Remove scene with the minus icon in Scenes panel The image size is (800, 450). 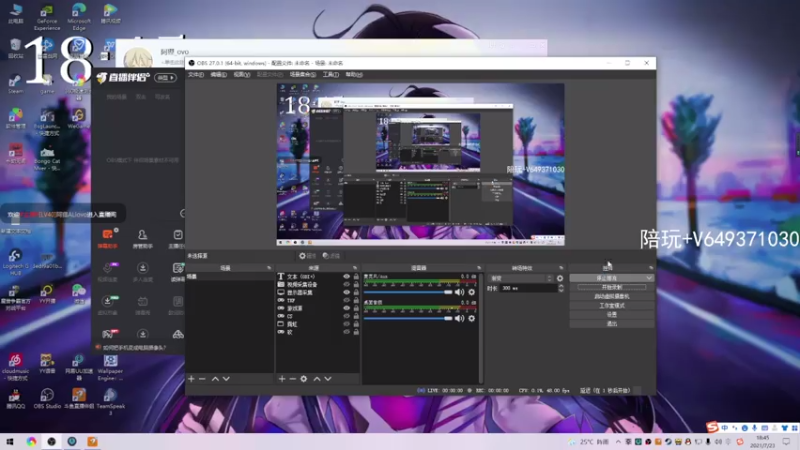click(x=202, y=379)
